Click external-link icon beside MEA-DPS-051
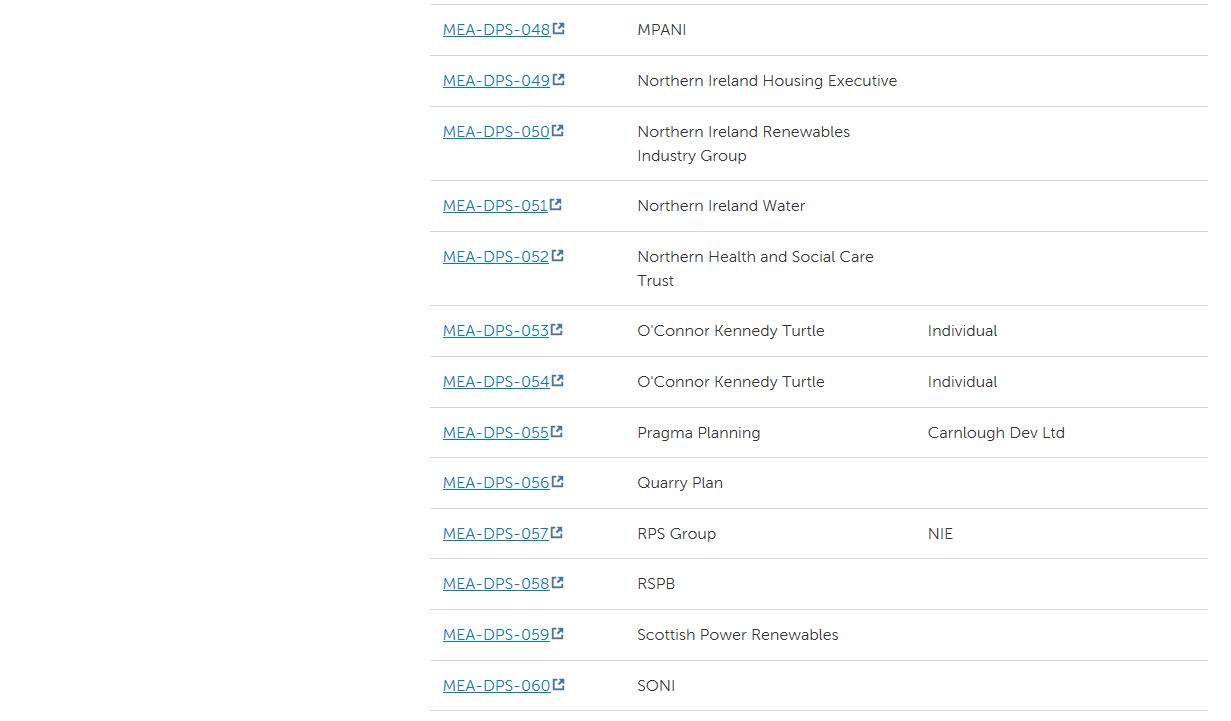Image resolution: width=1231 pixels, height=721 pixels. click(556, 205)
